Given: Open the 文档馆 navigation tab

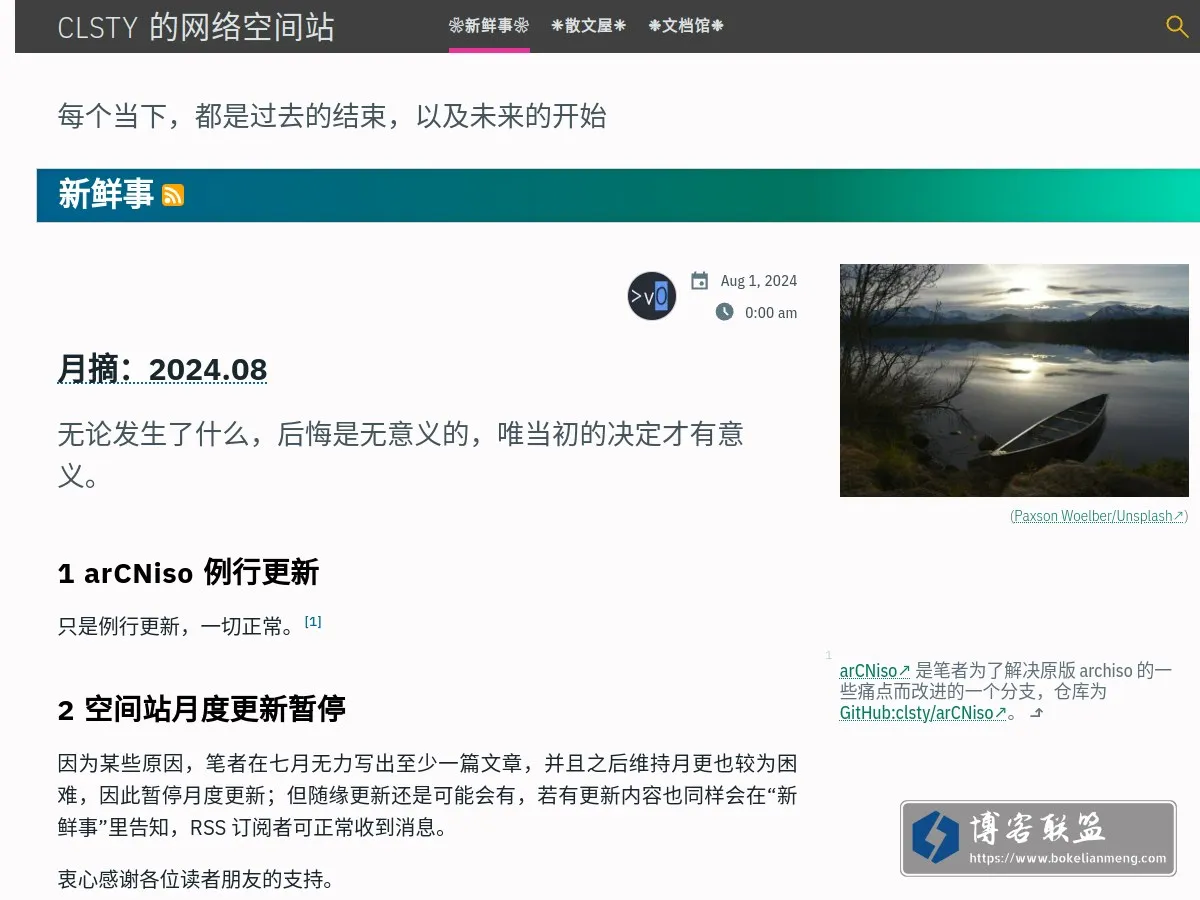Looking at the screenshot, I should pyautogui.click(x=686, y=26).
